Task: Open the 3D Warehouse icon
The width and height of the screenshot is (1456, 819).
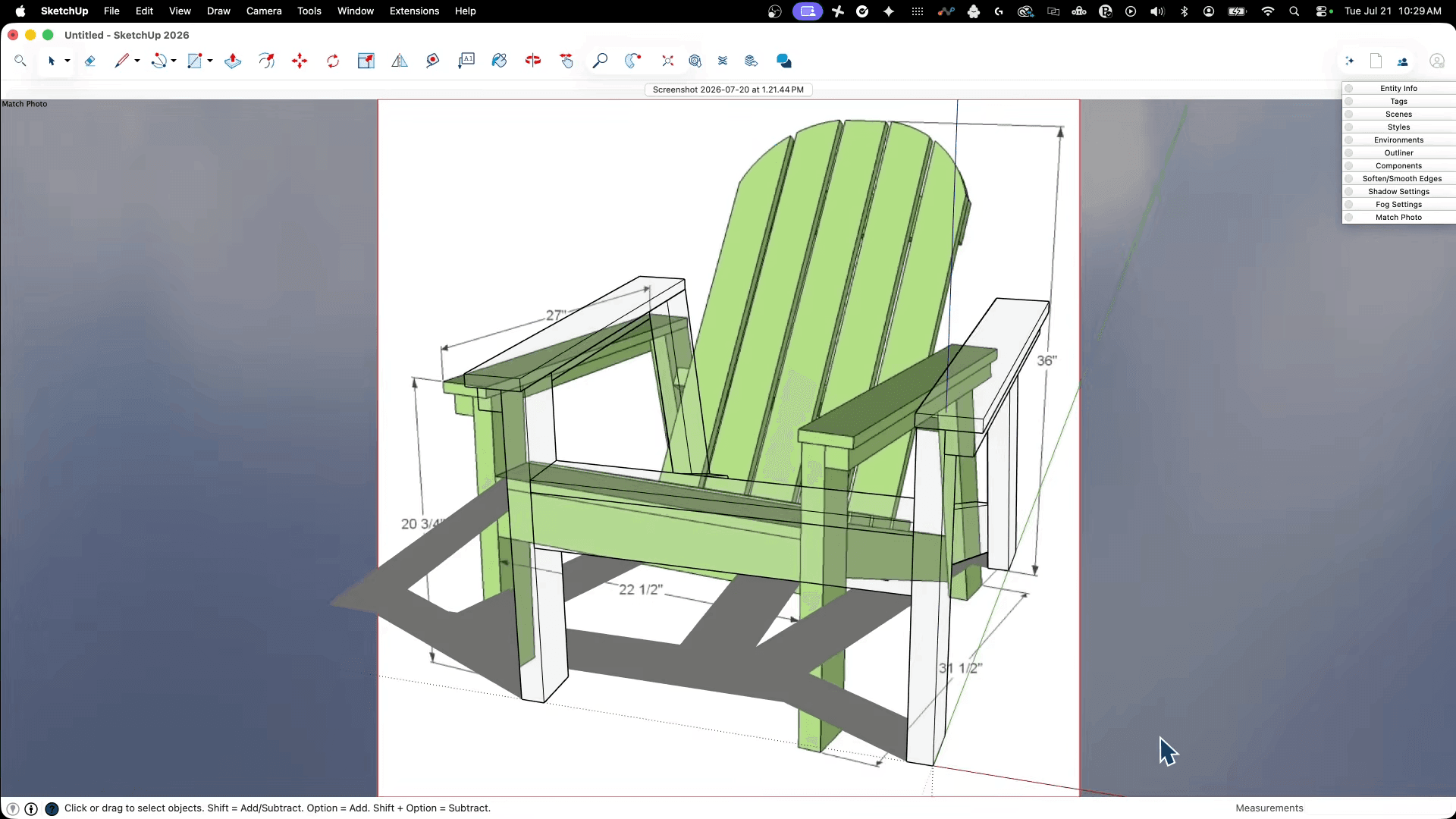Action: [x=695, y=61]
